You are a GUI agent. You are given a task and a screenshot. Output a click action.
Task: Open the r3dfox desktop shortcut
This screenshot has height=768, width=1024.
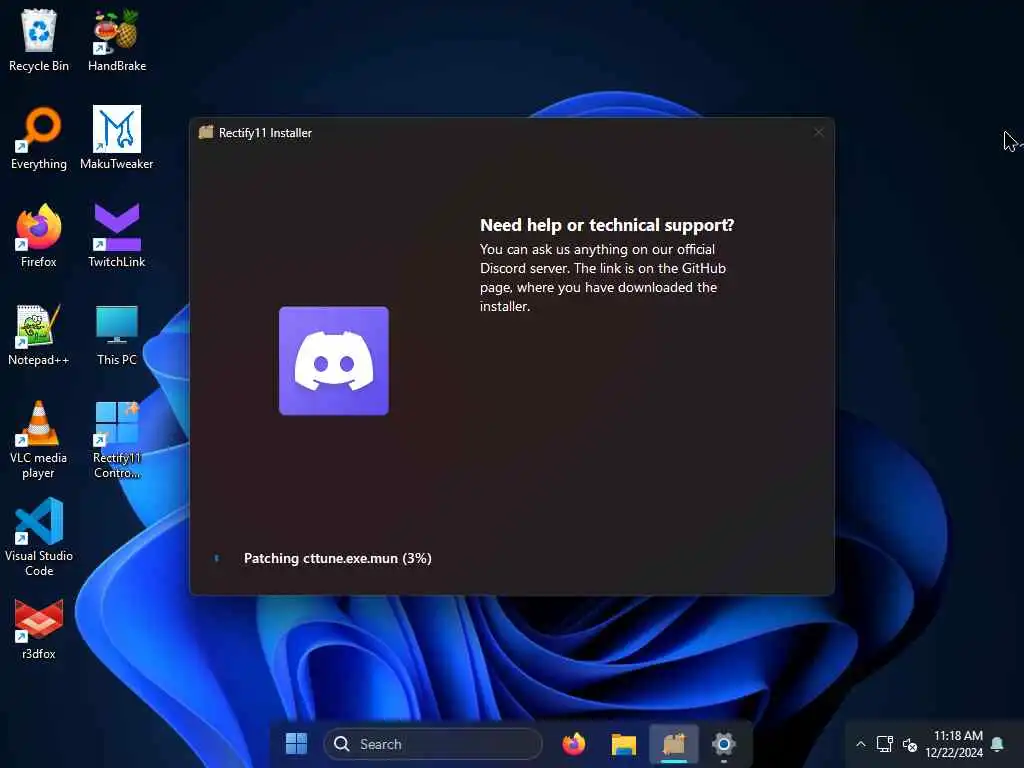tap(39, 628)
